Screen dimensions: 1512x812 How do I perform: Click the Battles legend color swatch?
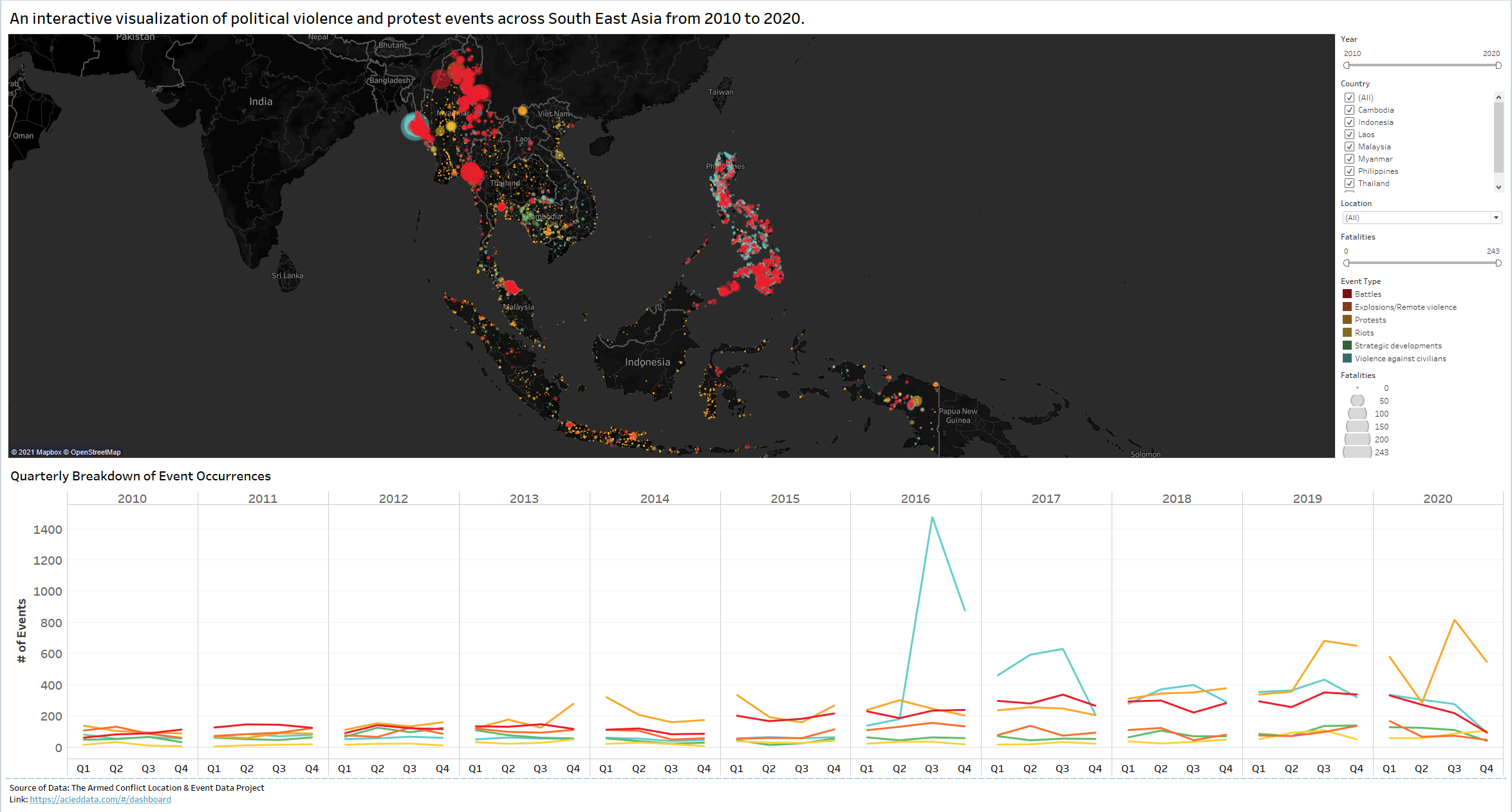pyautogui.click(x=1347, y=294)
